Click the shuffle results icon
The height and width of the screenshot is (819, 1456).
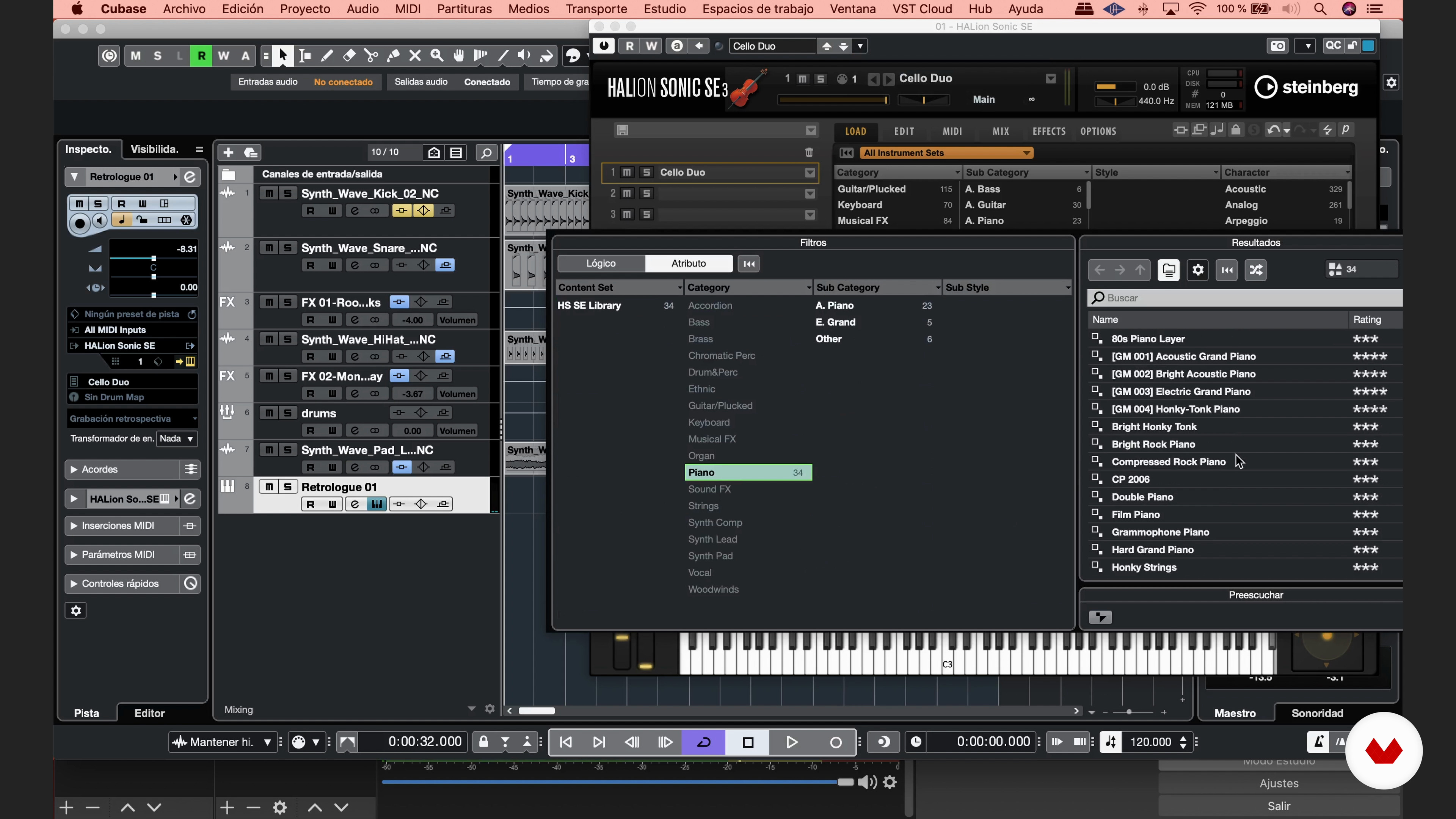[1256, 270]
